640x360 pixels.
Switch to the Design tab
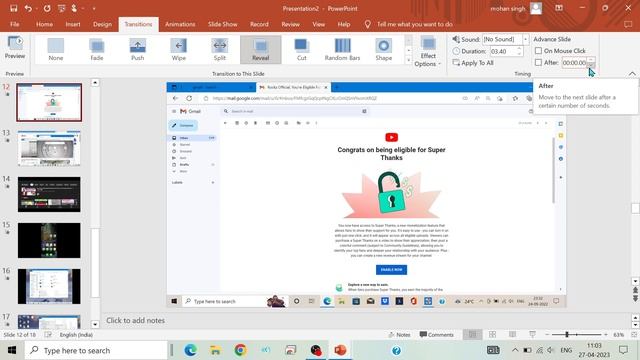point(102,24)
